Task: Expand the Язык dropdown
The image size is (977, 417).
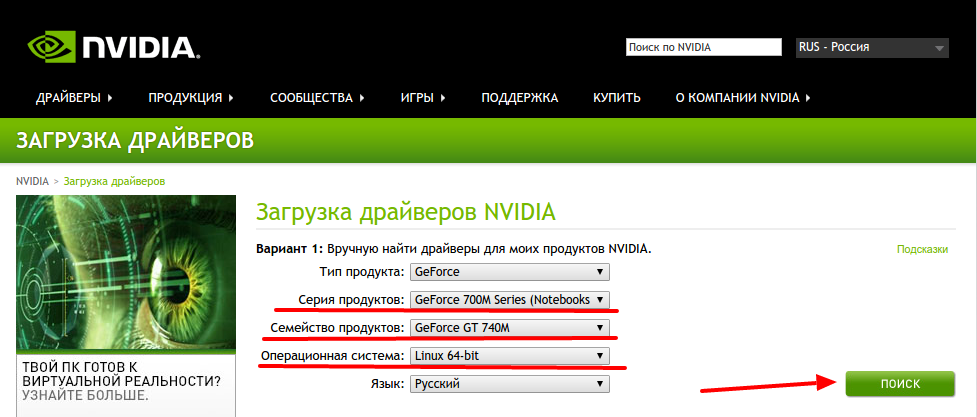Action: 509,383
